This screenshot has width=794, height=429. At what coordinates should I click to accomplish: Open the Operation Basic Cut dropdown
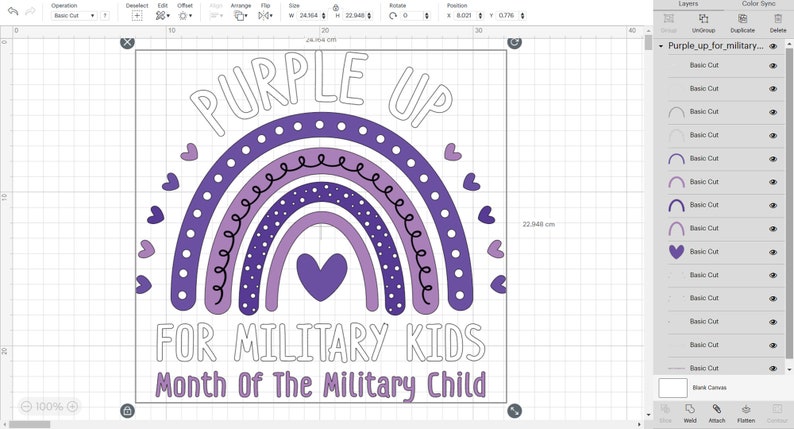[x=73, y=16]
